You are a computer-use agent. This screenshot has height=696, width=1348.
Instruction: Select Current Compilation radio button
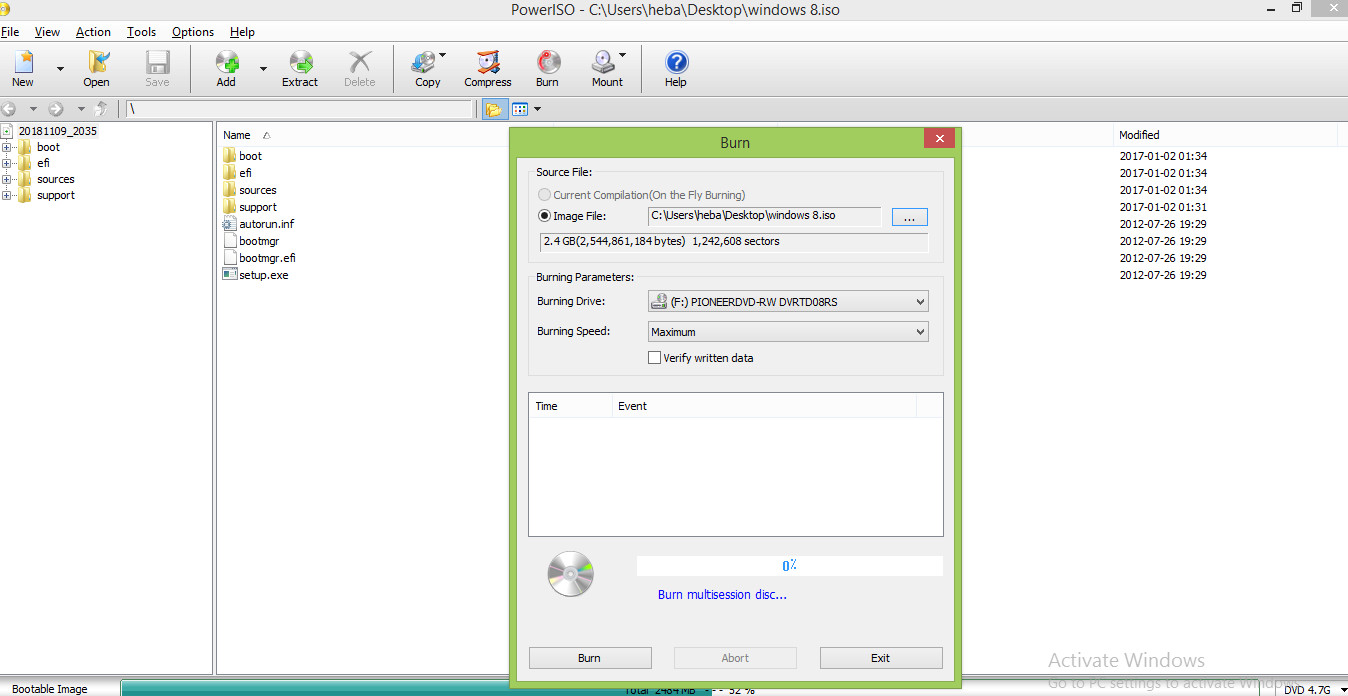click(x=544, y=195)
